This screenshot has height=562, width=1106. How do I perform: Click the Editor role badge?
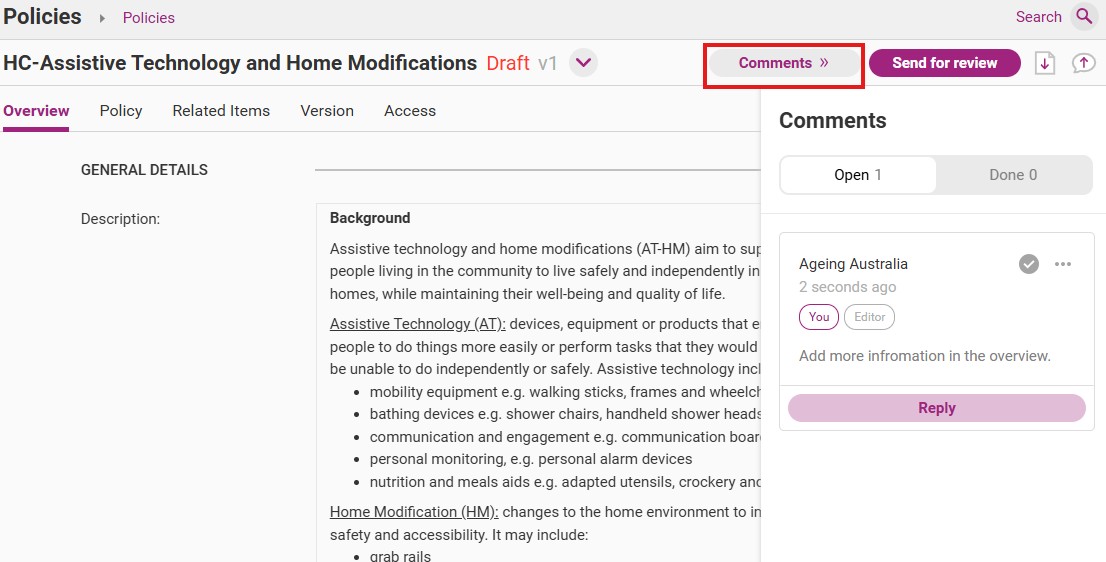[x=869, y=317]
